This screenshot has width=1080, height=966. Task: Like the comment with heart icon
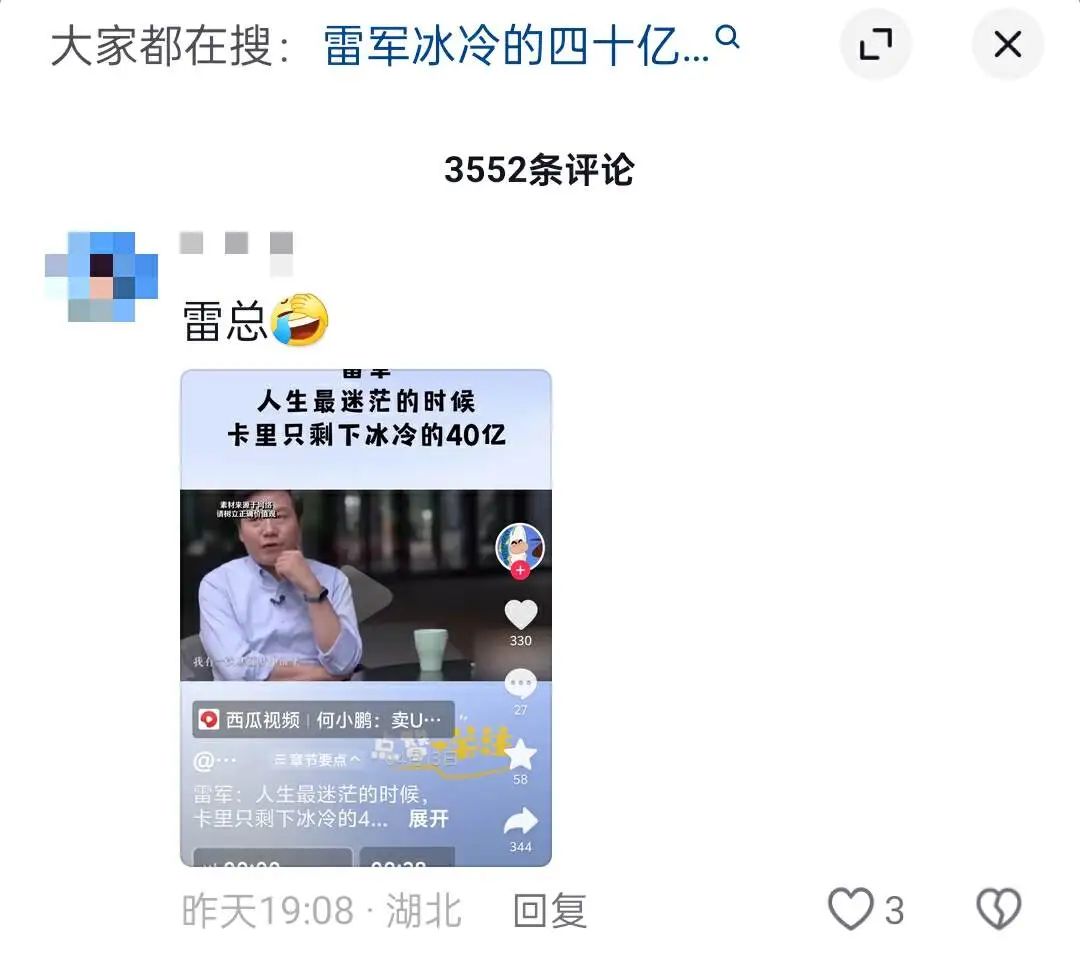[851, 909]
